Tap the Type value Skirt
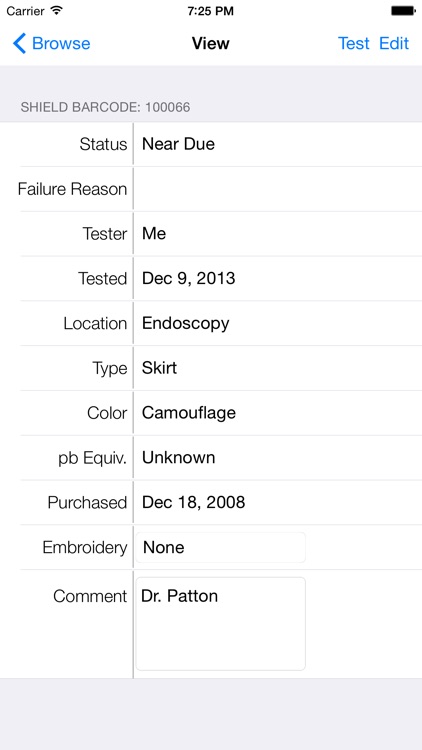422x750 pixels. 159,368
